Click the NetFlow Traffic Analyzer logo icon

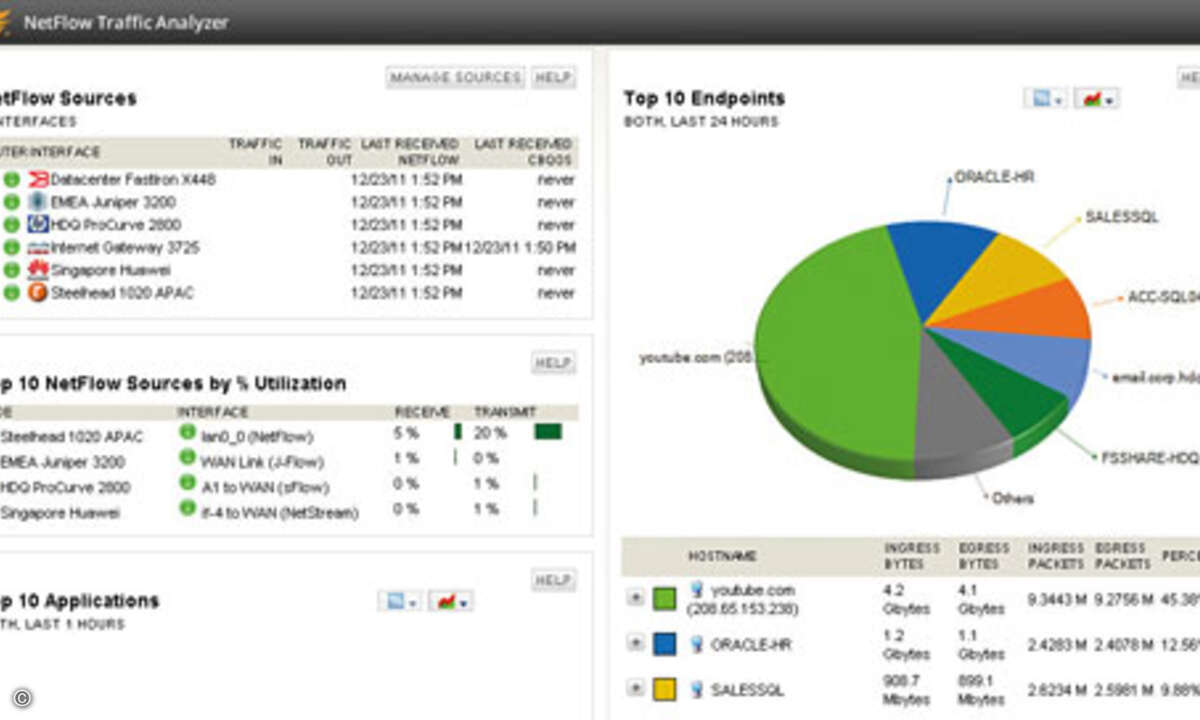pos(5,21)
